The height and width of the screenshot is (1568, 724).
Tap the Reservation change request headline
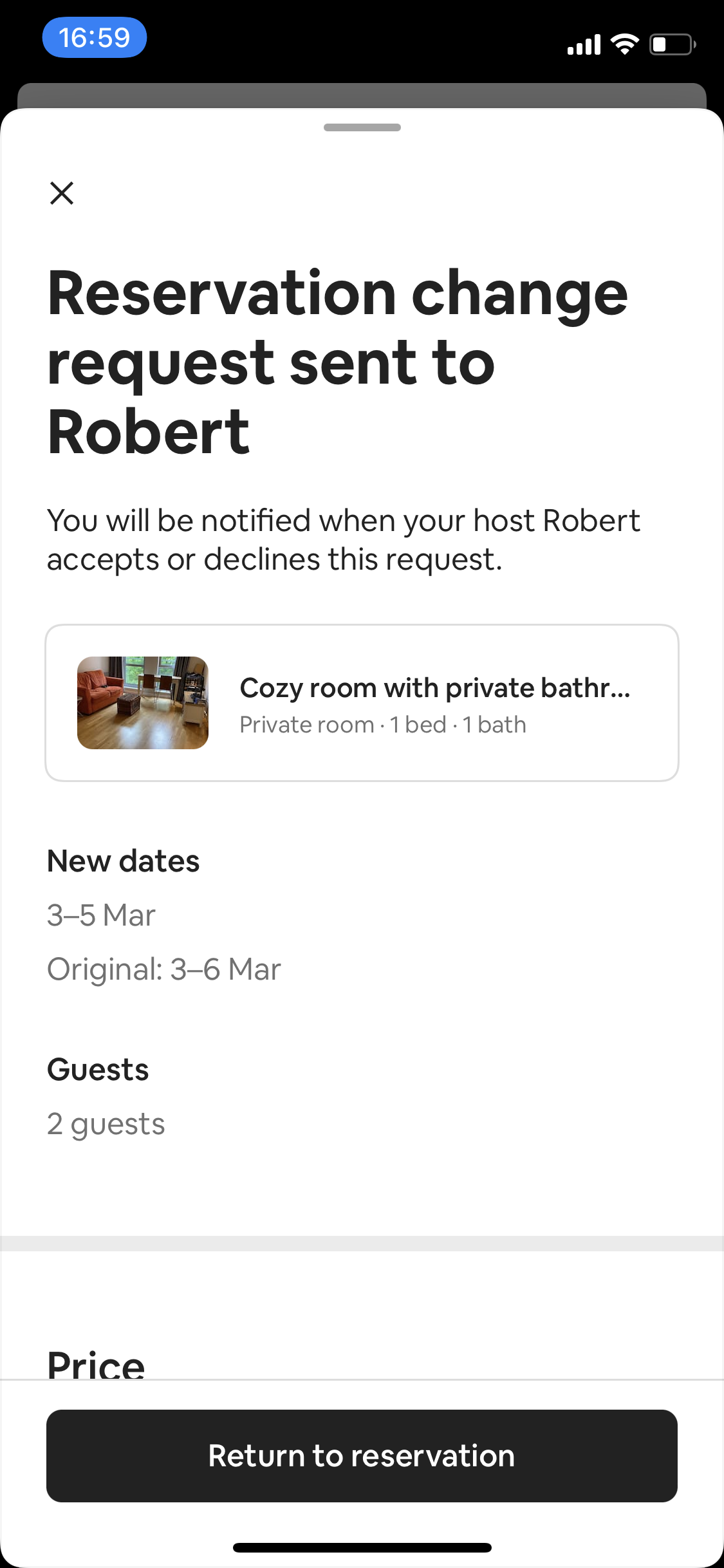pyautogui.click(x=338, y=362)
